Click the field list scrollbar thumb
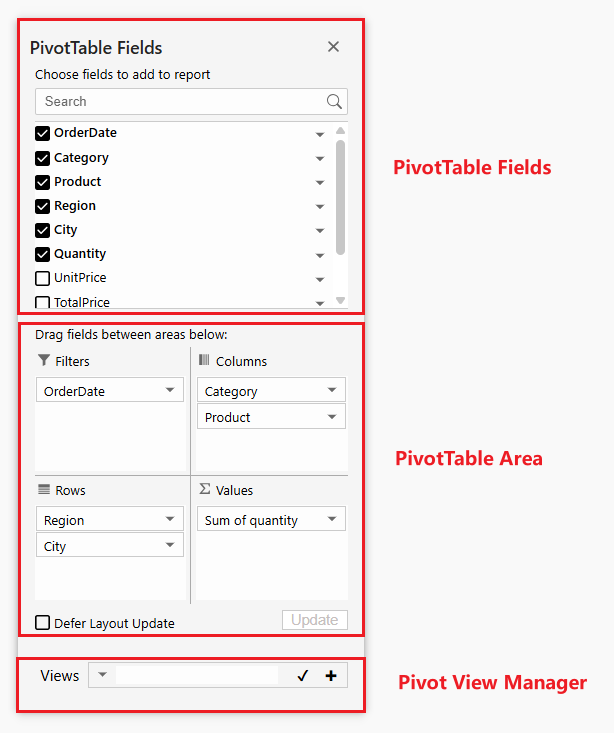This screenshot has height=733, width=614. [340, 197]
